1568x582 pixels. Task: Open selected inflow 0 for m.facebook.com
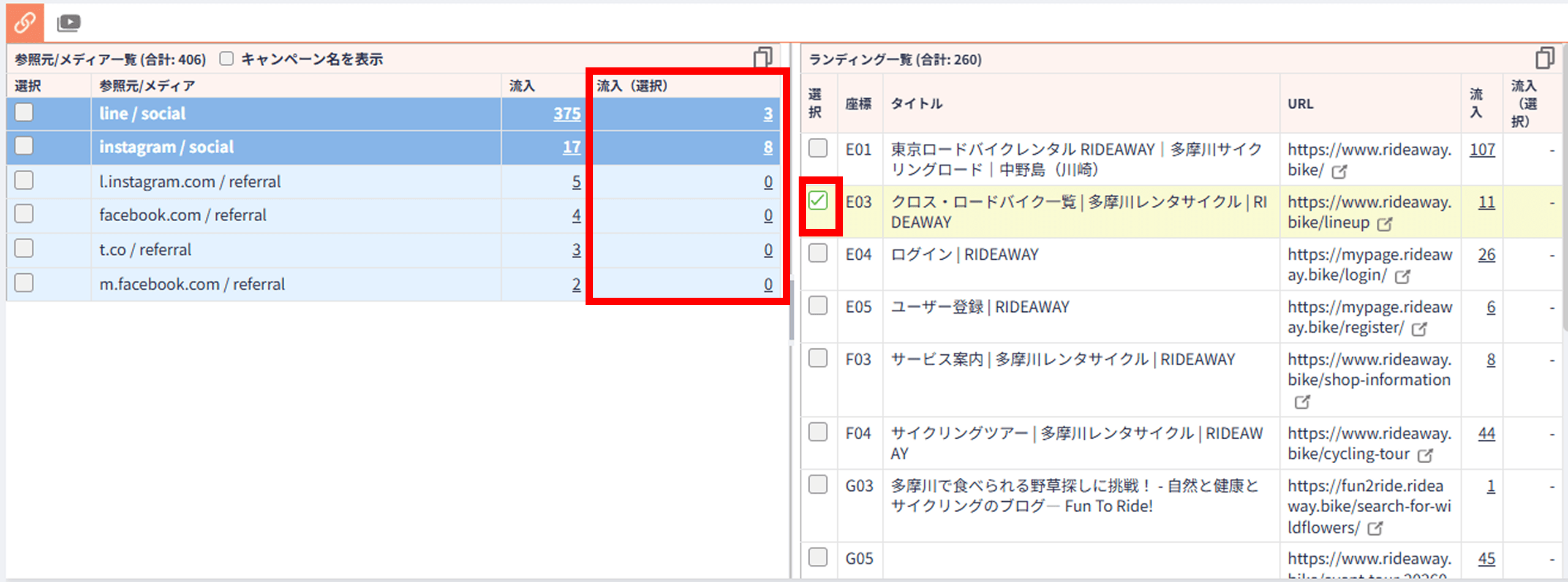768,284
